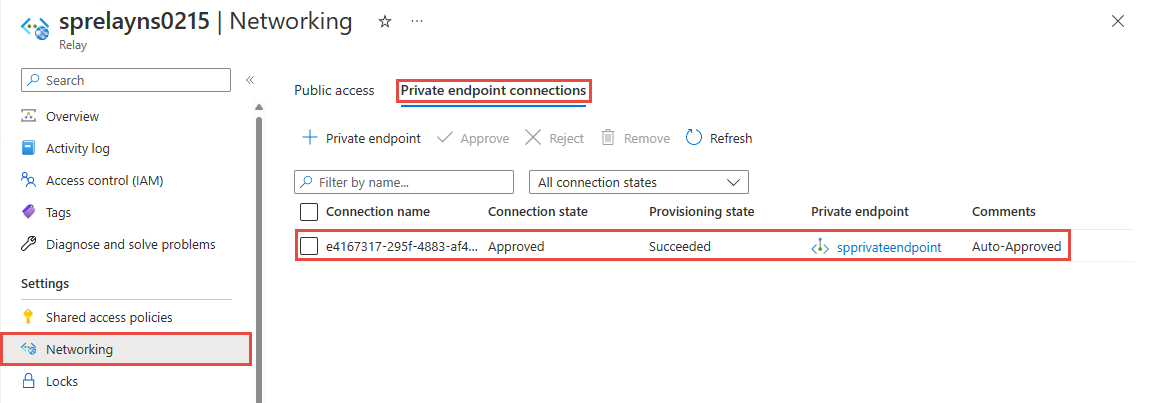Open Tags in the sidebar

coord(58,212)
